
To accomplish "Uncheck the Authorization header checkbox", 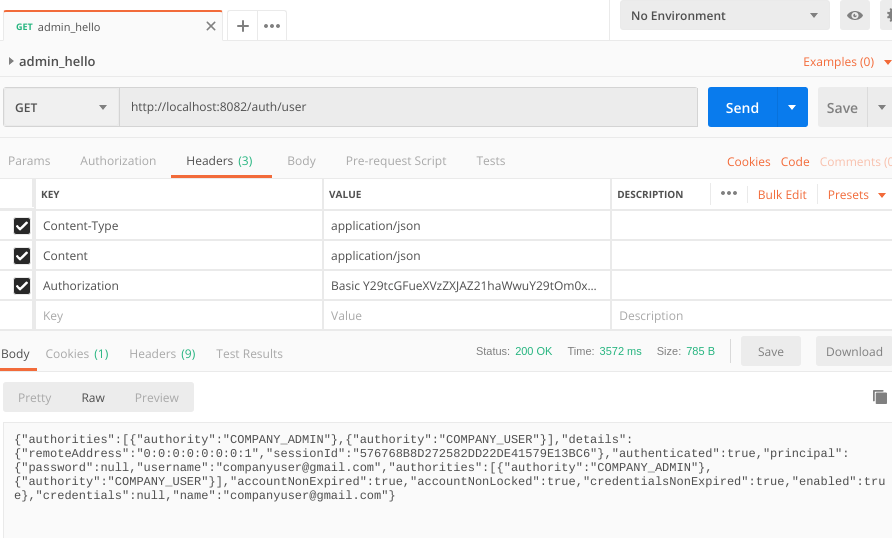I will click(x=22, y=285).
